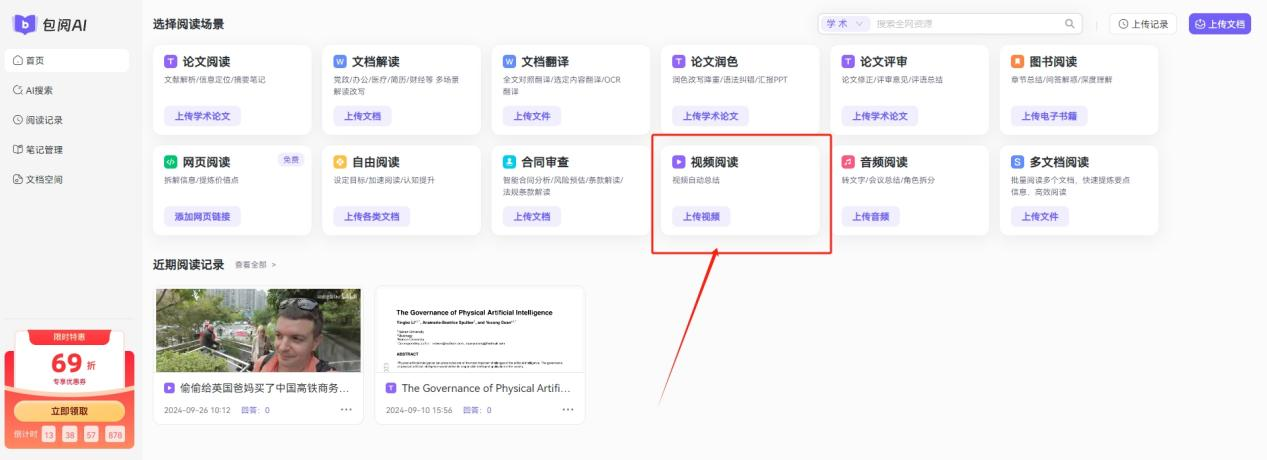Viewport: 1267px width, 460px height.
Task: Click the orange book icon beside 图书阅读
Action: click(x=1017, y=61)
